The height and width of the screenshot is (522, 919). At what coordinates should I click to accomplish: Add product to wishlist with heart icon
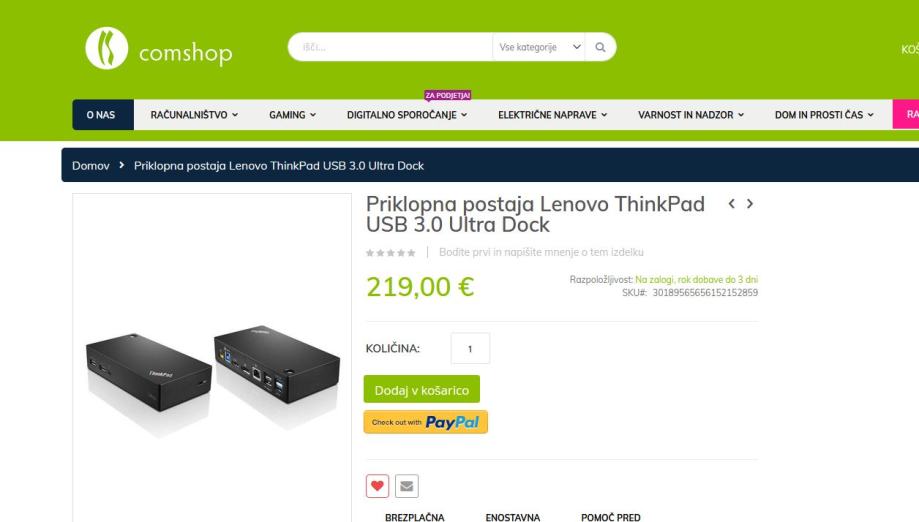(377, 486)
